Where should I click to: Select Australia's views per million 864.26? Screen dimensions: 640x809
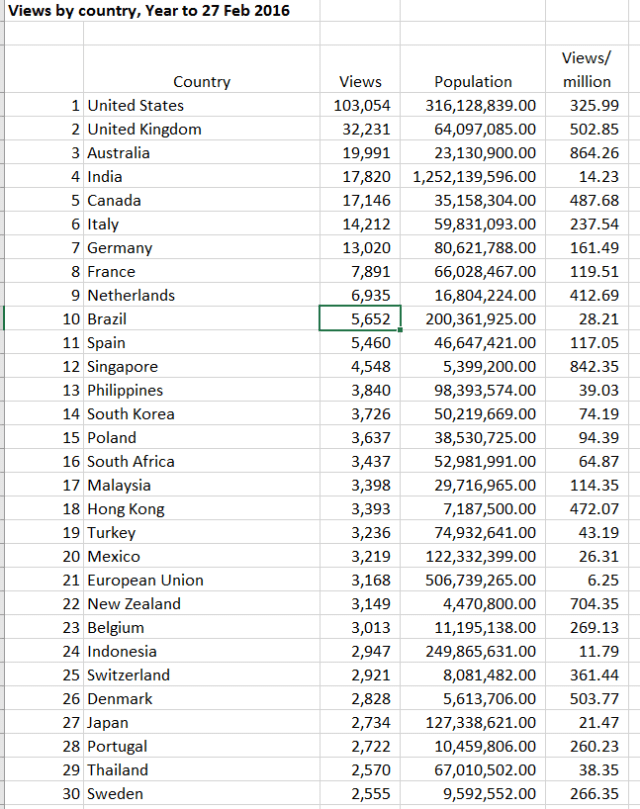[x=592, y=153]
